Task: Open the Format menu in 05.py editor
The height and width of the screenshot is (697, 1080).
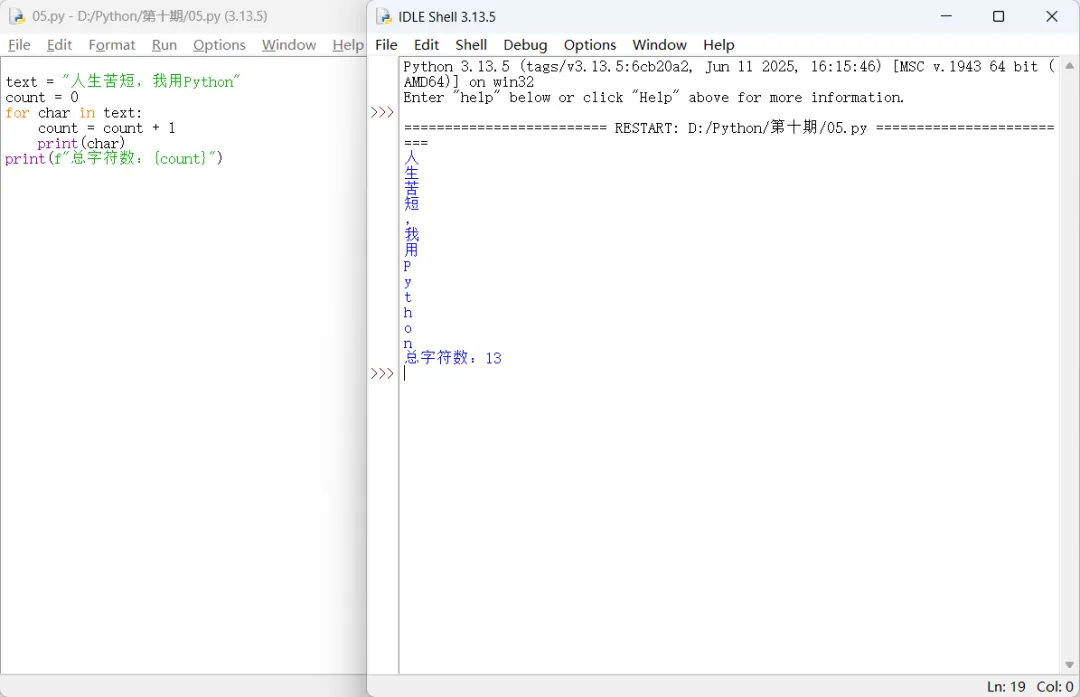Action: tap(112, 45)
